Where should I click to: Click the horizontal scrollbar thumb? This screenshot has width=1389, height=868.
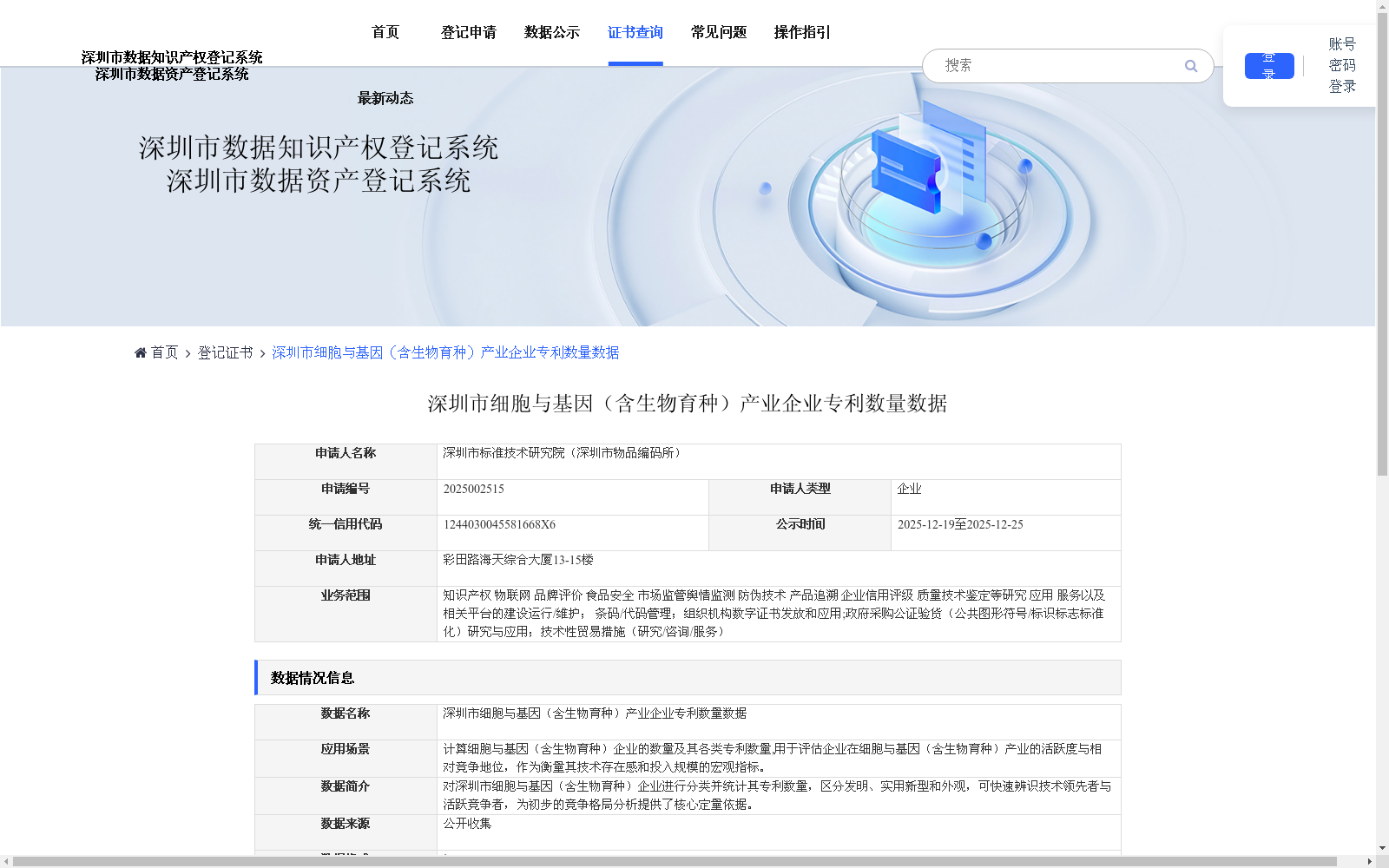pyautogui.click(x=675, y=862)
